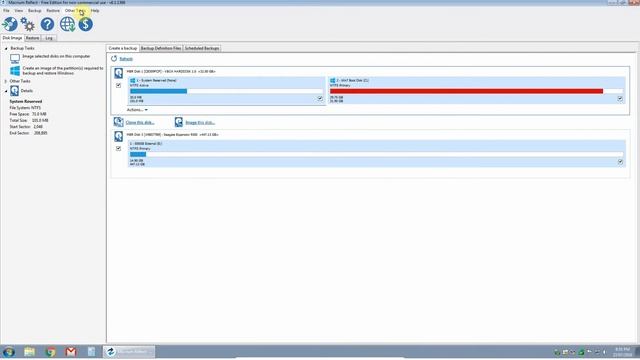640x360 pixels.
Task: Click the System Reserved heading in Details
Action: click(x=26, y=101)
